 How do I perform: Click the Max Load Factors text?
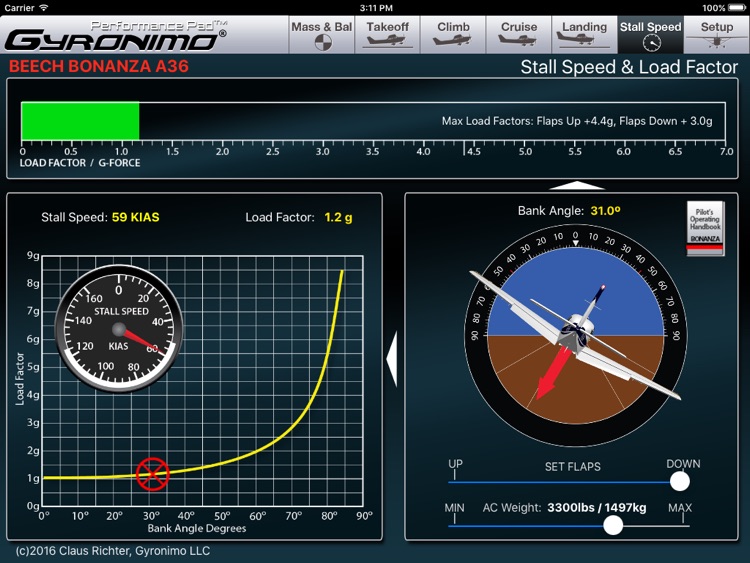[x=577, y=121]
